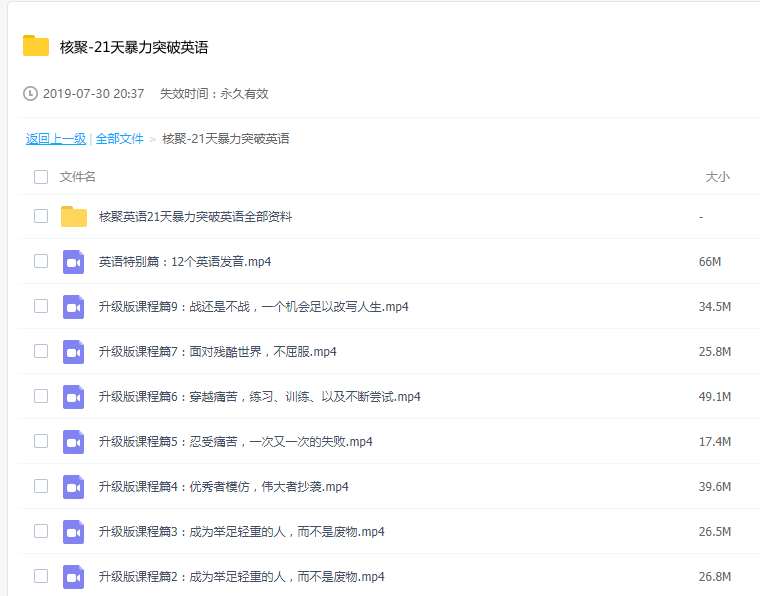
Task: Click the 26.8M size value
Action: tap(714, 577)
